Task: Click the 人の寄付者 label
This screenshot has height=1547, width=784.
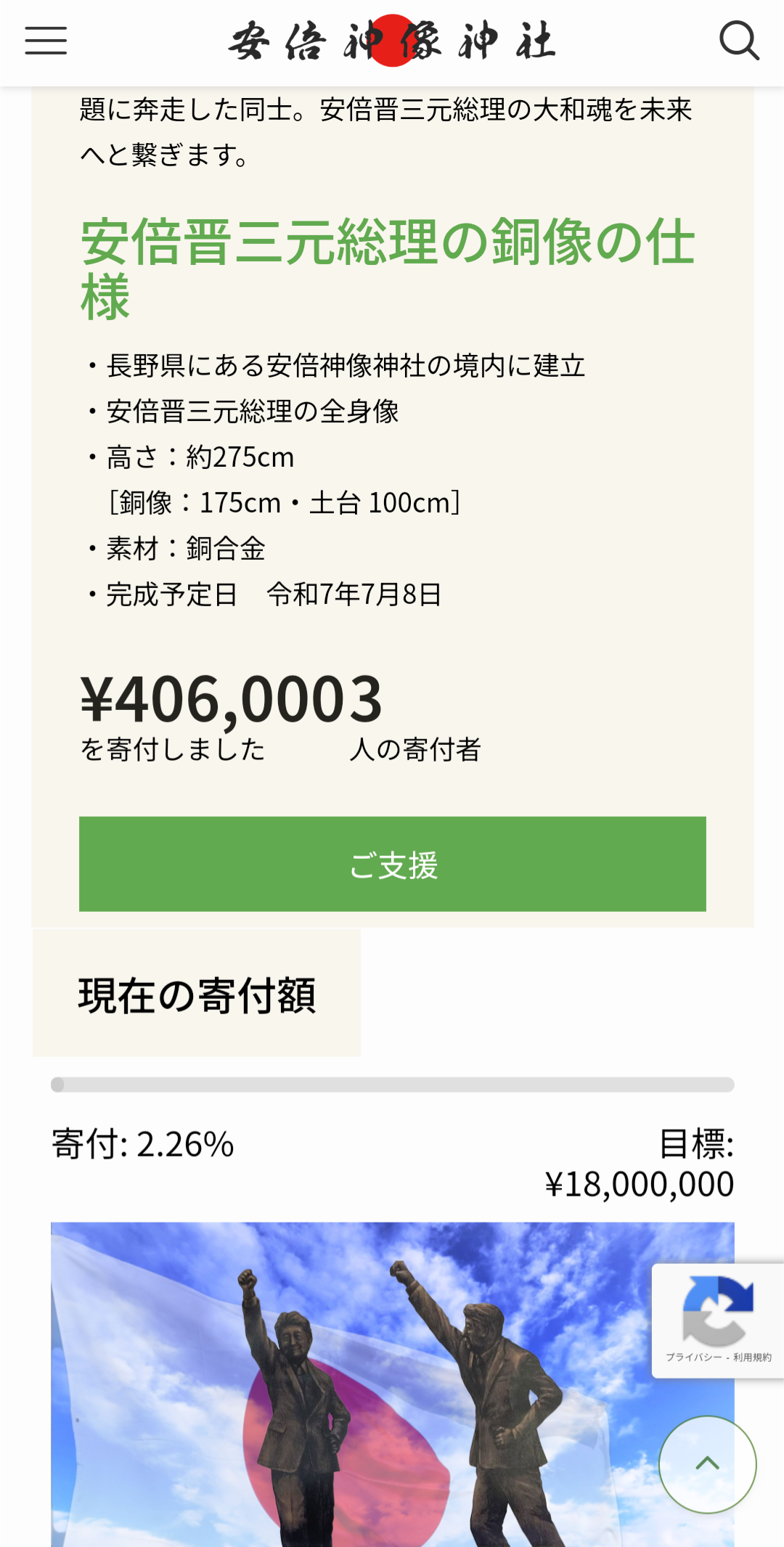Action: coord(415,750)
